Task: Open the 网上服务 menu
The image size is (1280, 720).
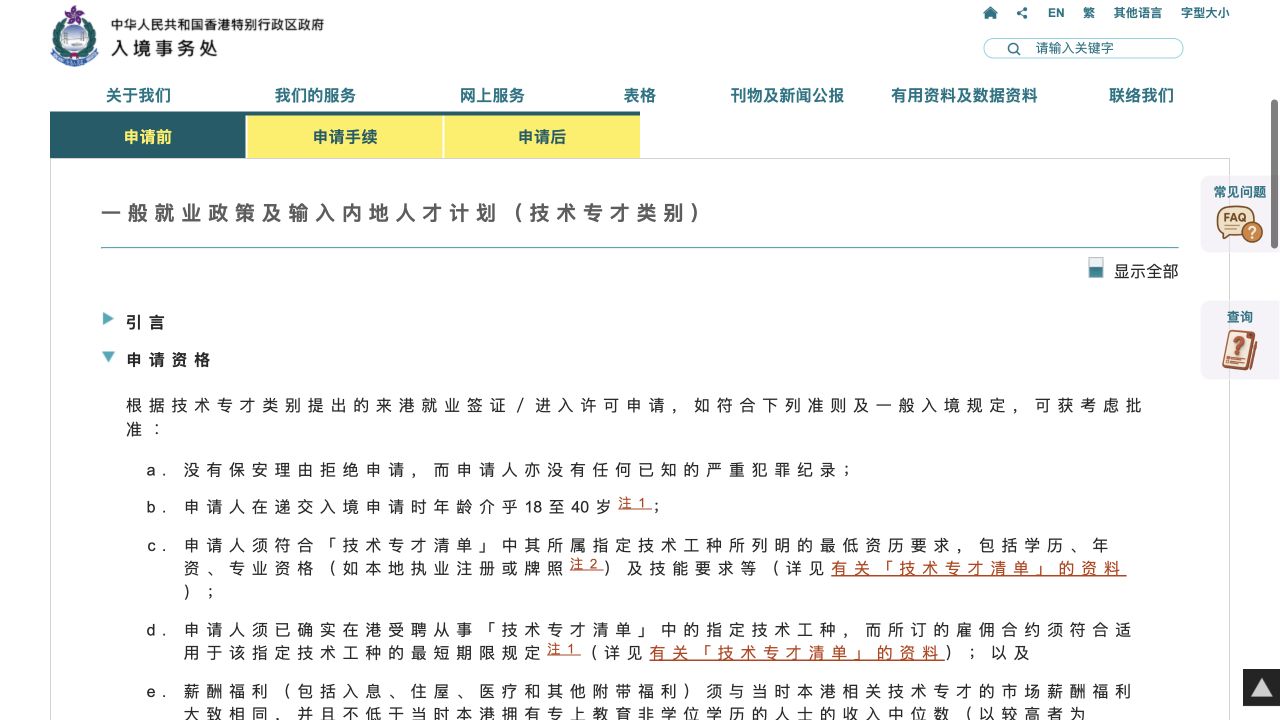Action: click(492, 95)
